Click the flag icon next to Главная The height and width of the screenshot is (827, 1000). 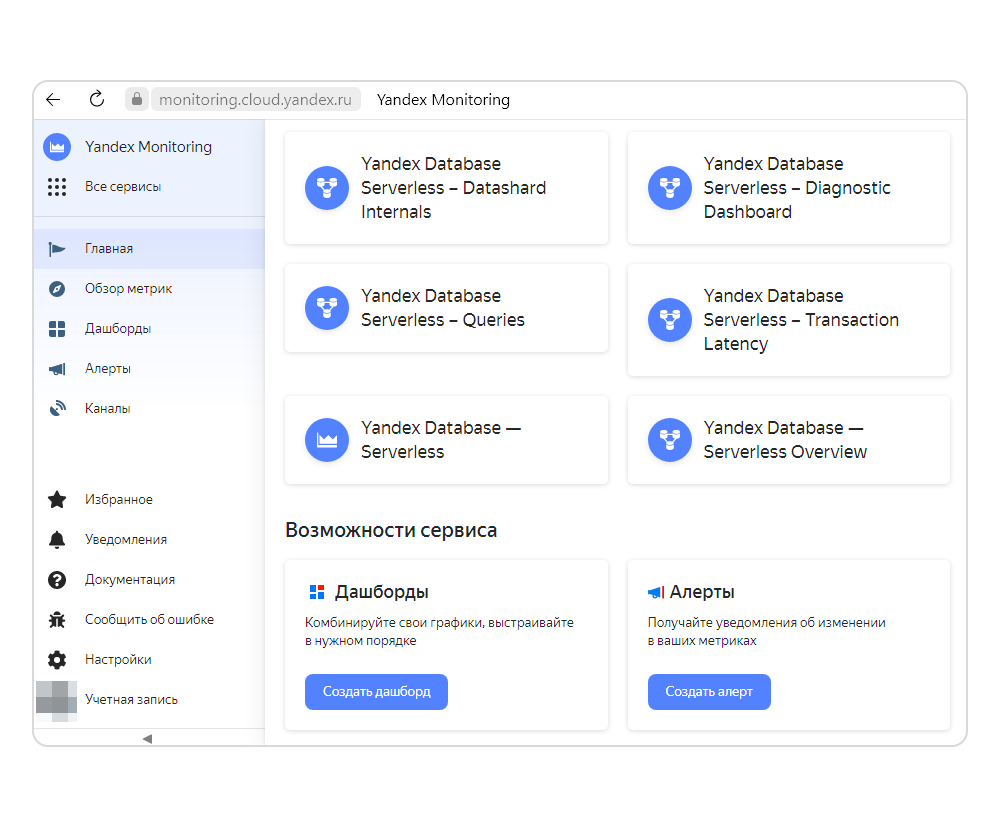pyautogui.click(x=57, y=249)
